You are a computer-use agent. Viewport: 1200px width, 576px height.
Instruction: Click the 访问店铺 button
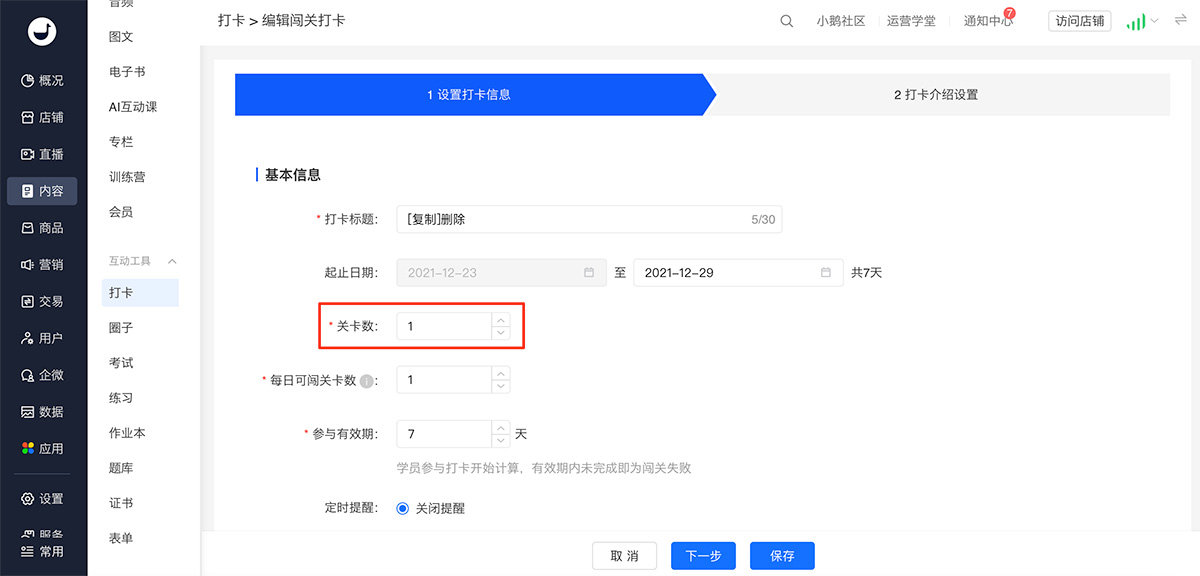[1079, 21]
